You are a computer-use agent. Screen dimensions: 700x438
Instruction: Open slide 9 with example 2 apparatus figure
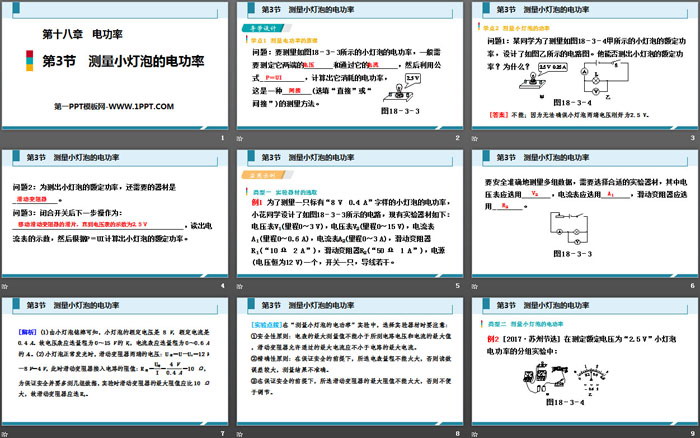[x=585, y=361]
